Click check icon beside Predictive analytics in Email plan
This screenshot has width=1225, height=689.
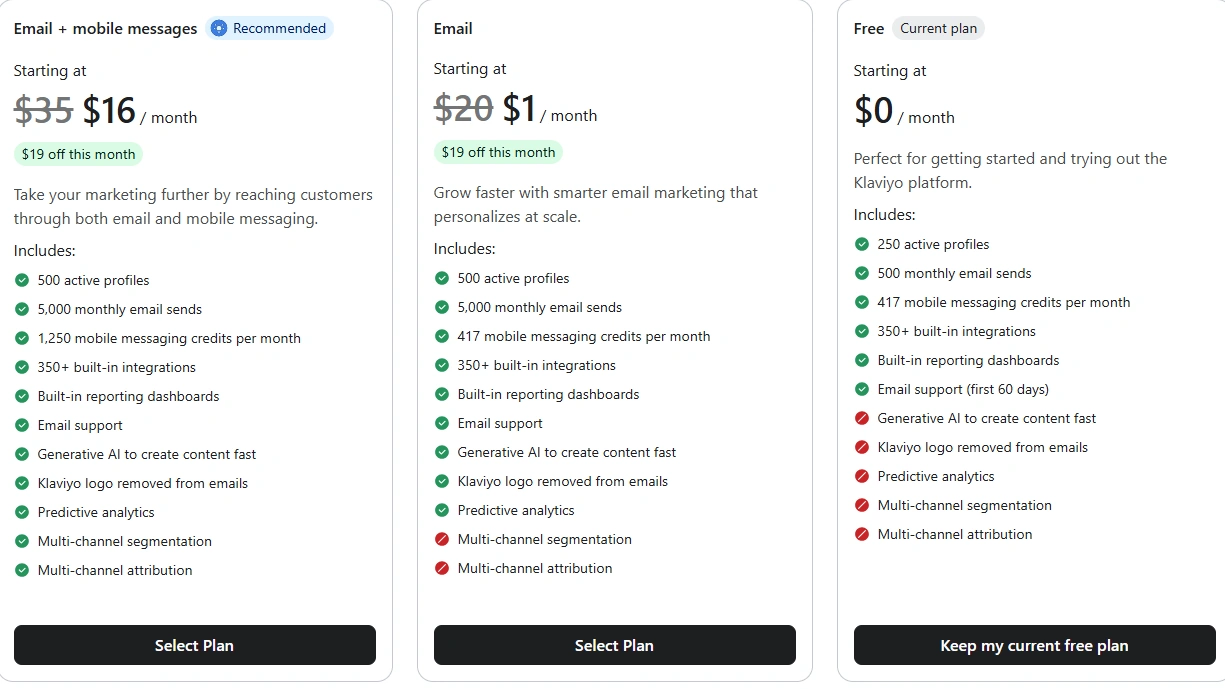(442, 510)
